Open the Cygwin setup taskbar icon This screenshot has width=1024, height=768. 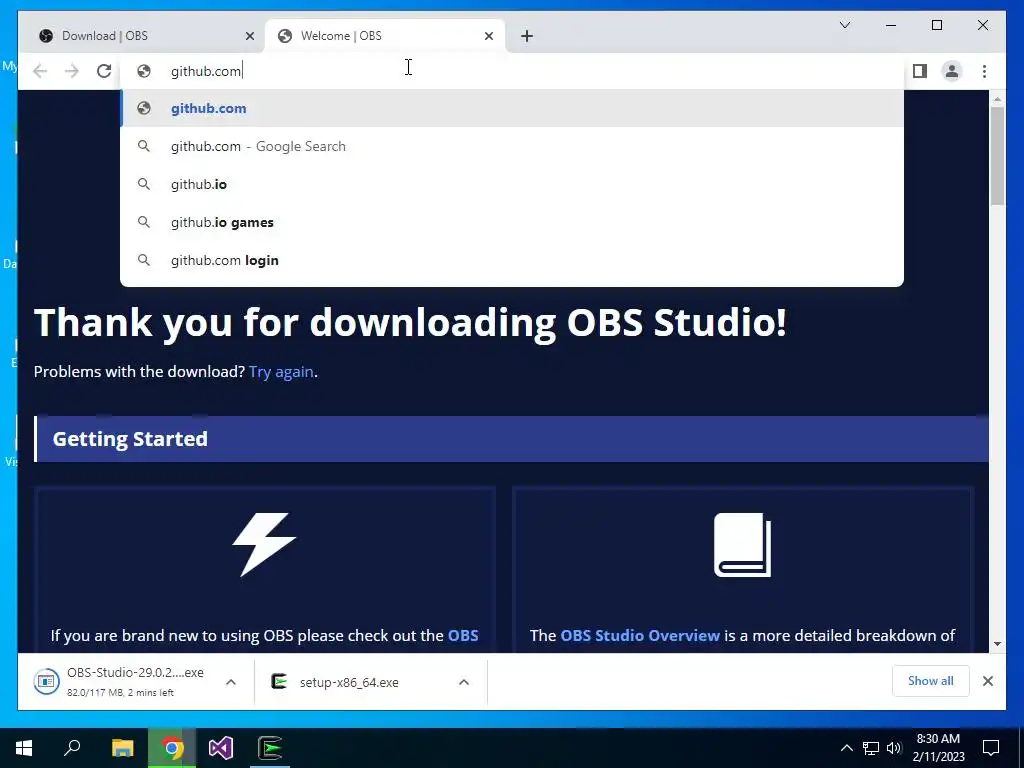click(270, 748)
